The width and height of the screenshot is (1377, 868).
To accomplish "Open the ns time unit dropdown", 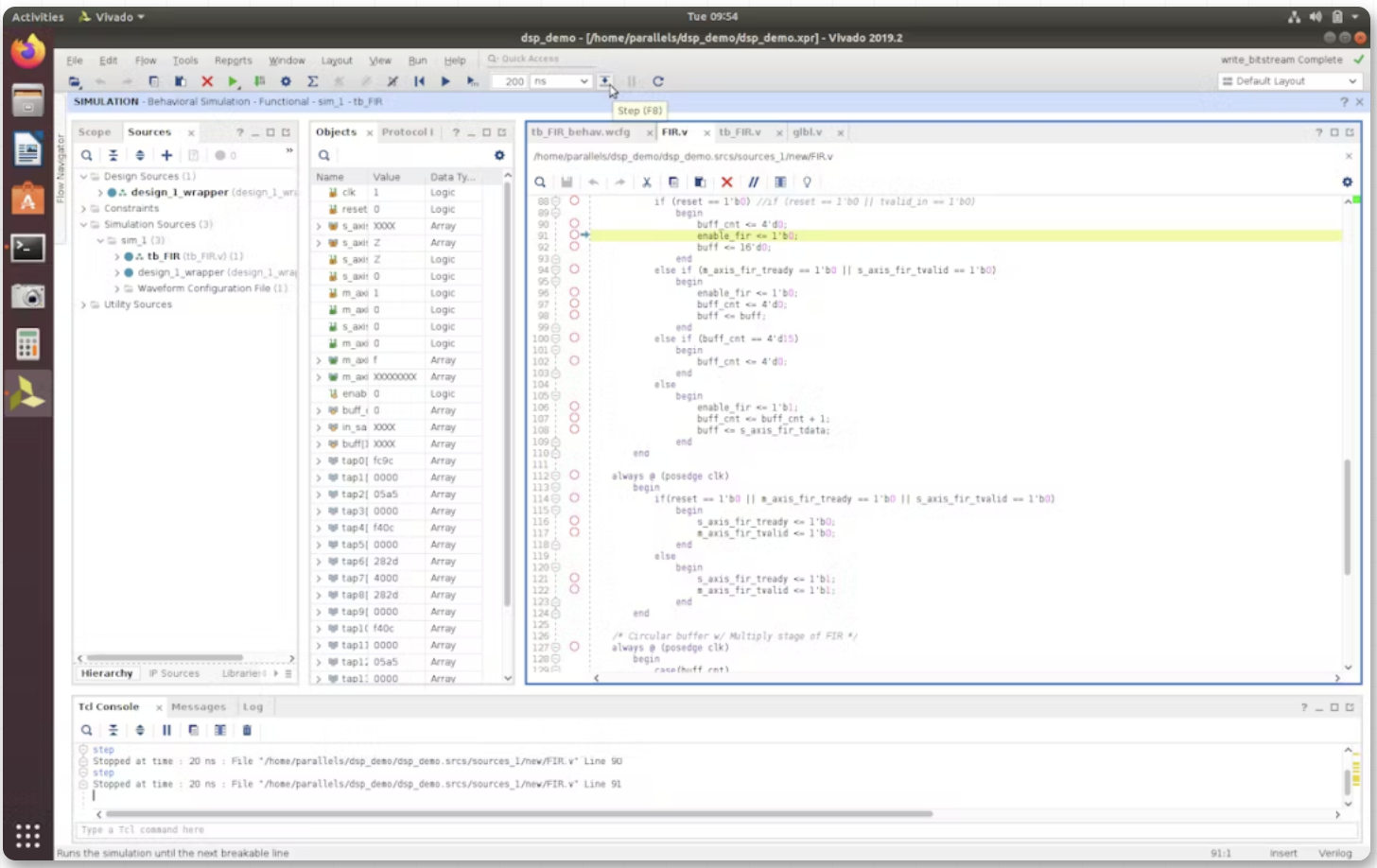I will [x=561, y=81].
